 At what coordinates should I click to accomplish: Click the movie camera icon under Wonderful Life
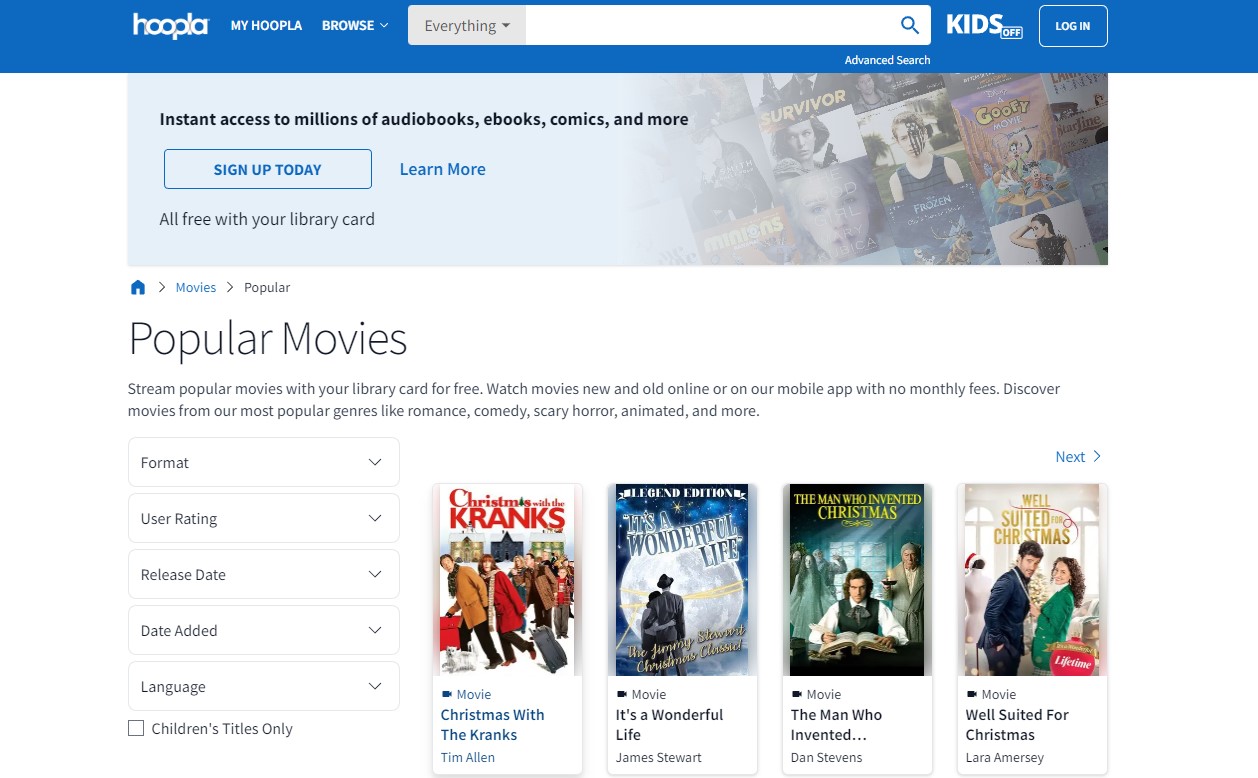tap(622, 694)
